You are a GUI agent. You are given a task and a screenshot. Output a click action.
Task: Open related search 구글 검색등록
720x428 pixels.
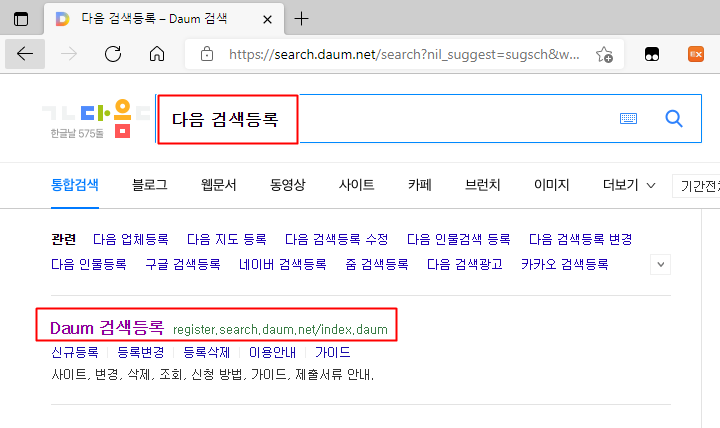[x=183, y=265]
